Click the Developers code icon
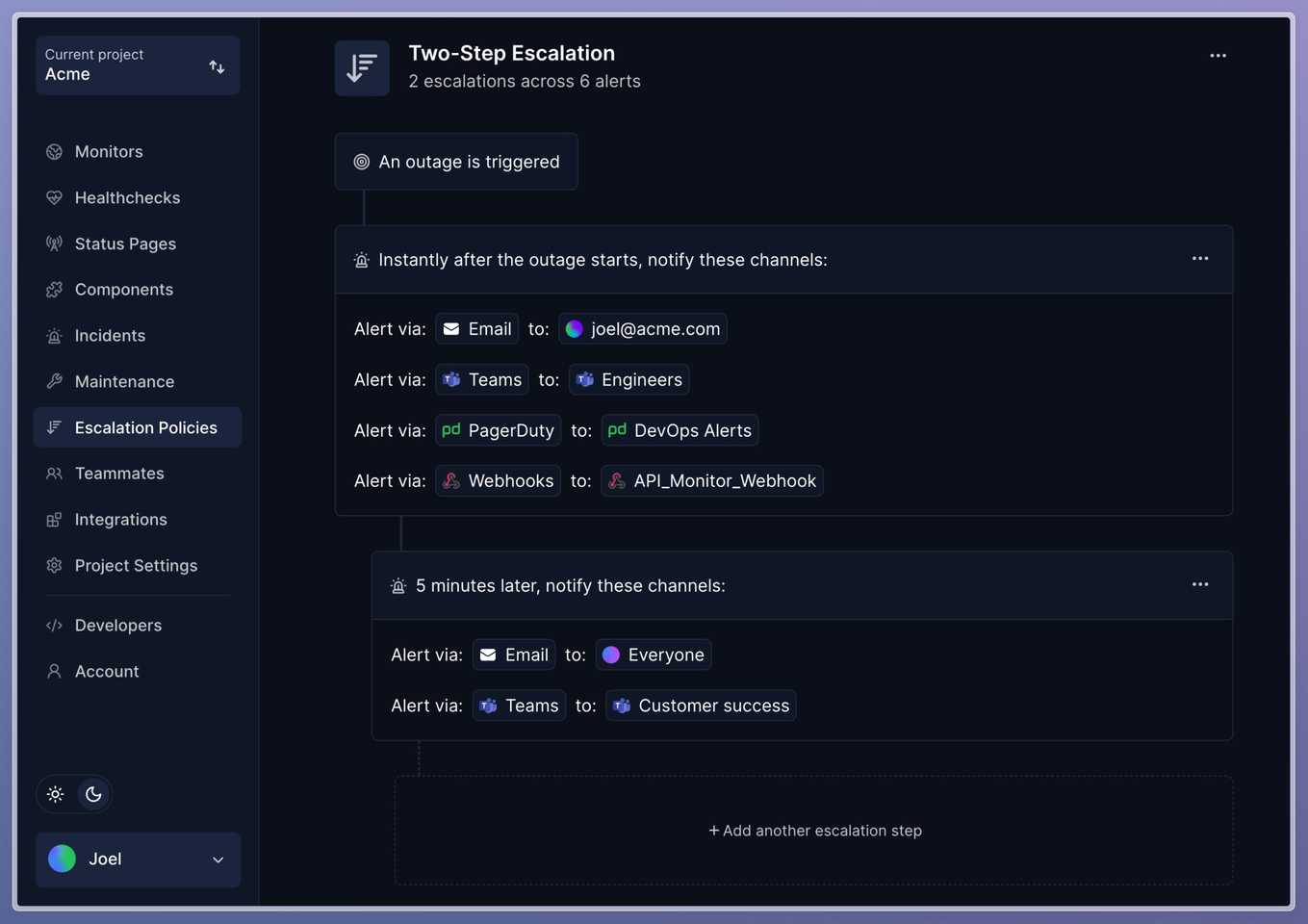 pyautogui.click(x=54, y=626)
